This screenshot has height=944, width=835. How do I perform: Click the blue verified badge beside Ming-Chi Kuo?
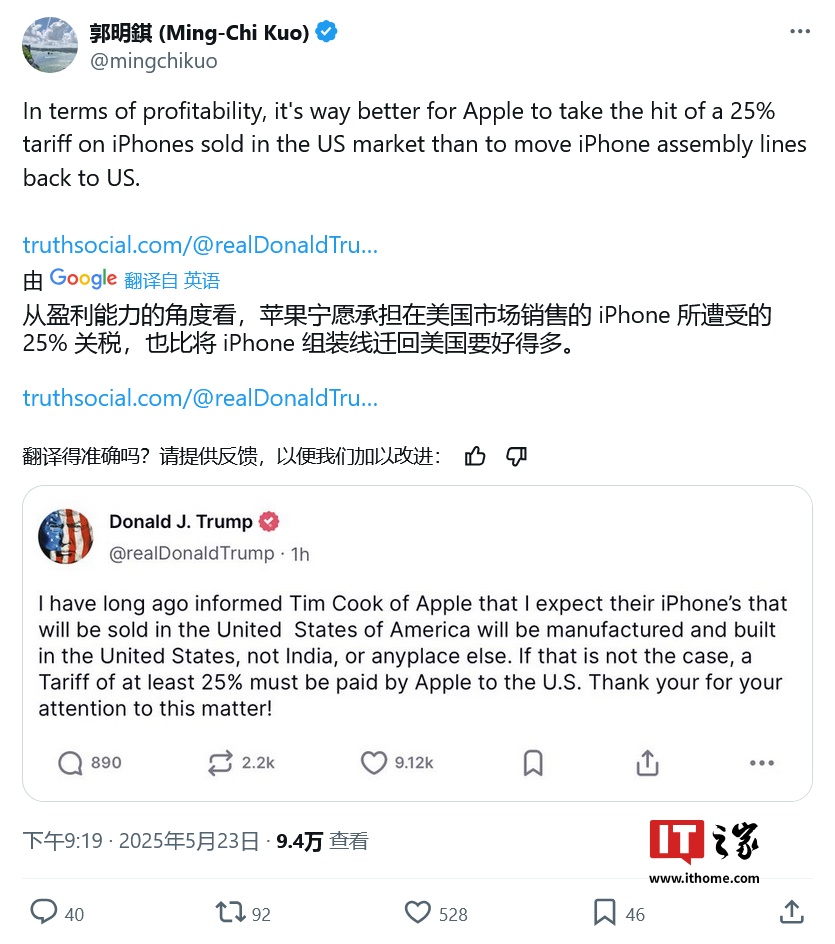[326, 31]
